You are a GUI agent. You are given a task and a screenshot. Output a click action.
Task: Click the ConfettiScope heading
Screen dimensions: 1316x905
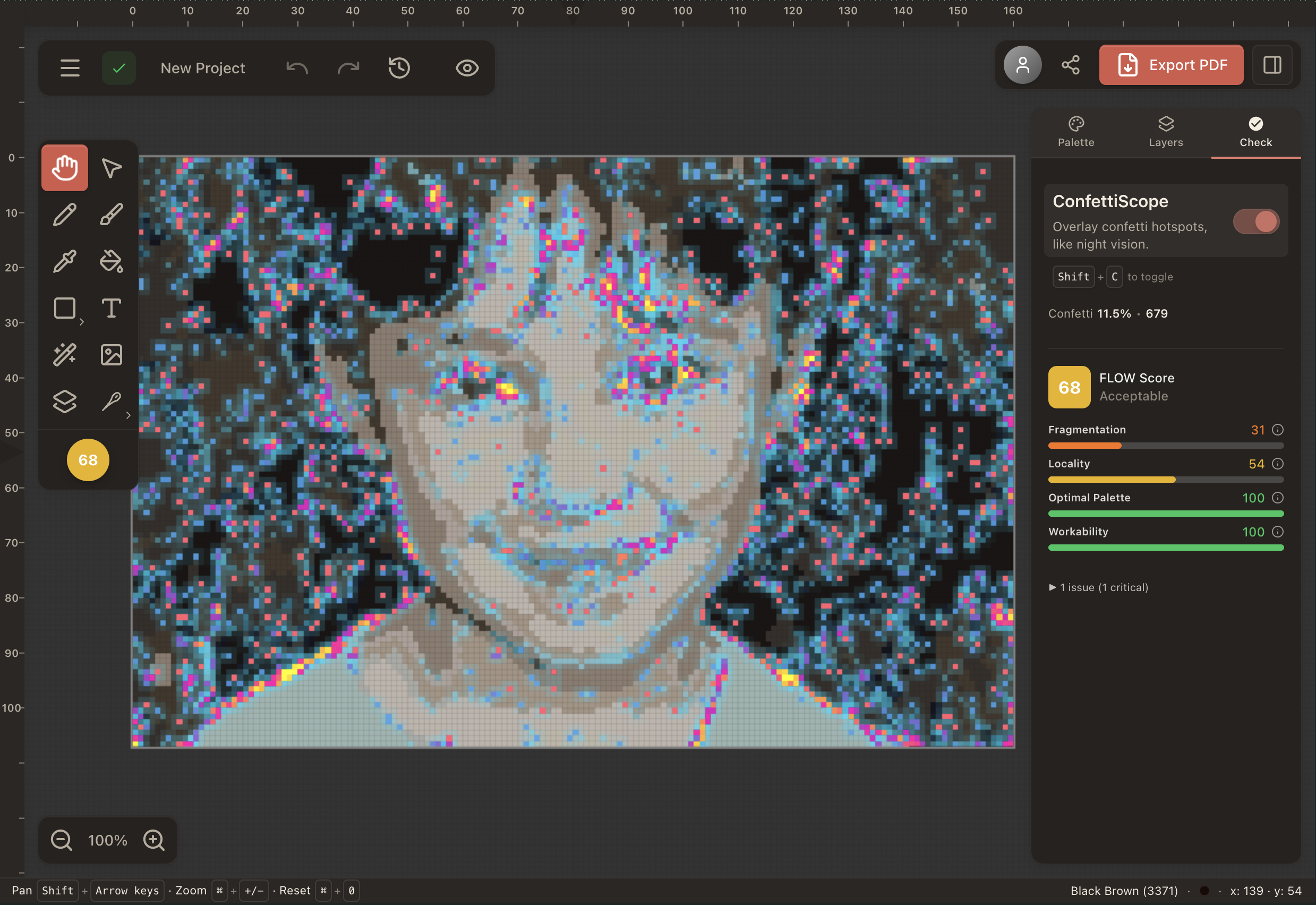[x=1110, y=201]
